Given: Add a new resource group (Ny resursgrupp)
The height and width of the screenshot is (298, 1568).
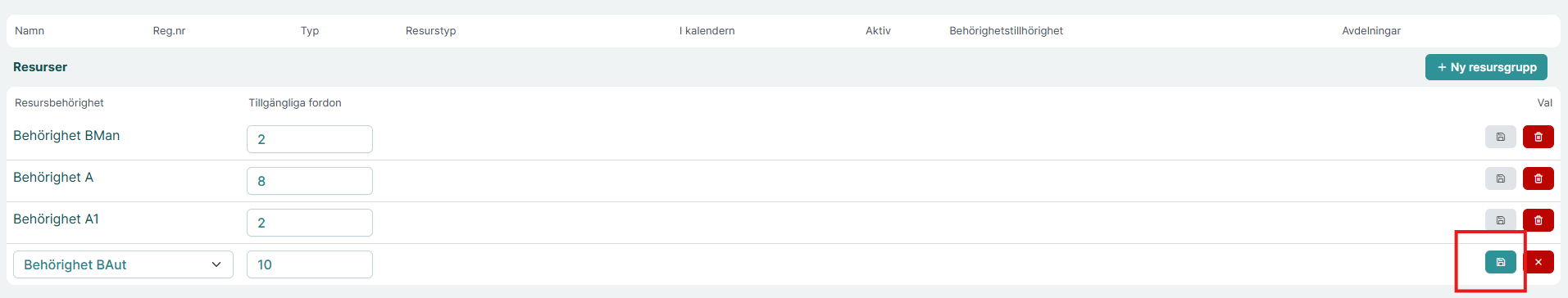Looking at the screenshot, I should (1486, 67).
